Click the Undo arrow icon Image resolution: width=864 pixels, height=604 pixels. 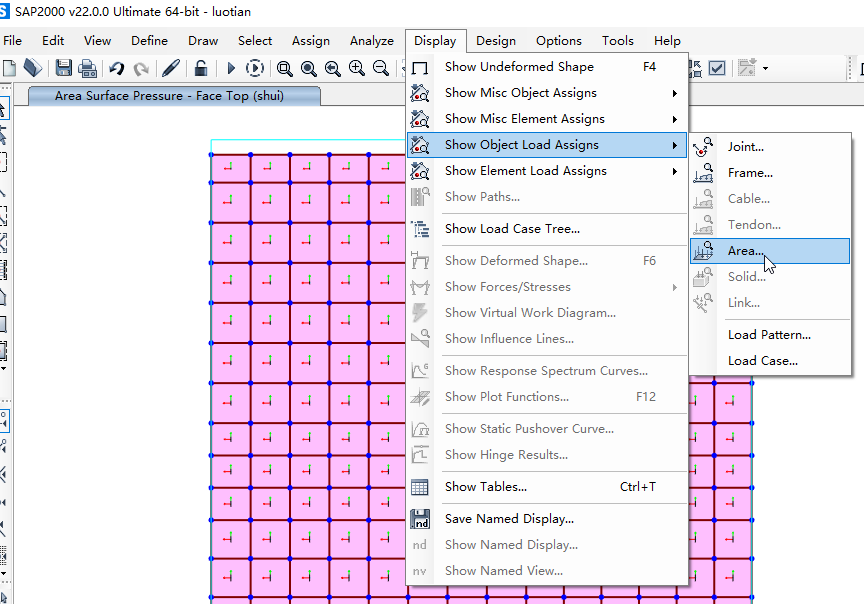click(117, 68)
